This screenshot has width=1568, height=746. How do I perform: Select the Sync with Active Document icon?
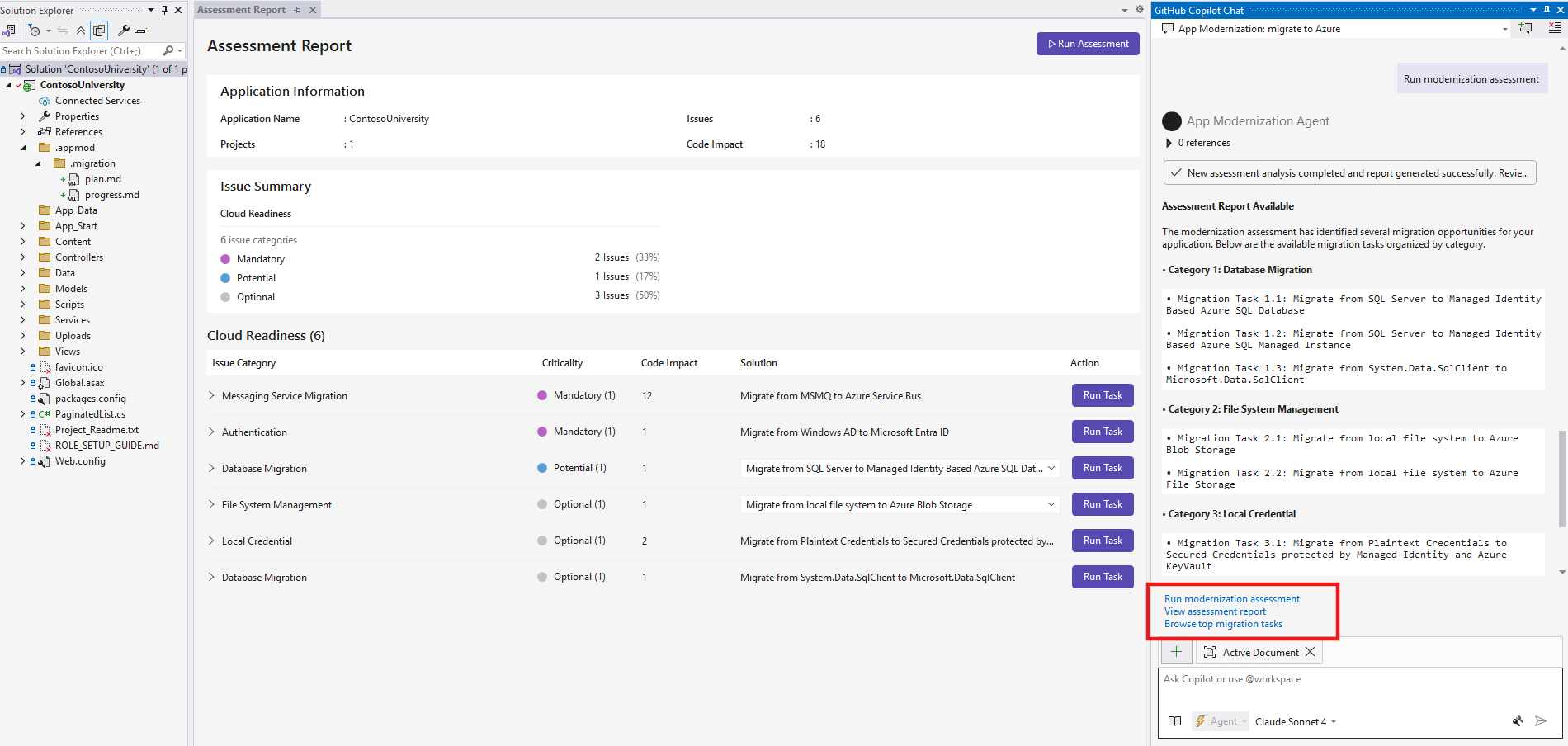click(x=63, y=31)
